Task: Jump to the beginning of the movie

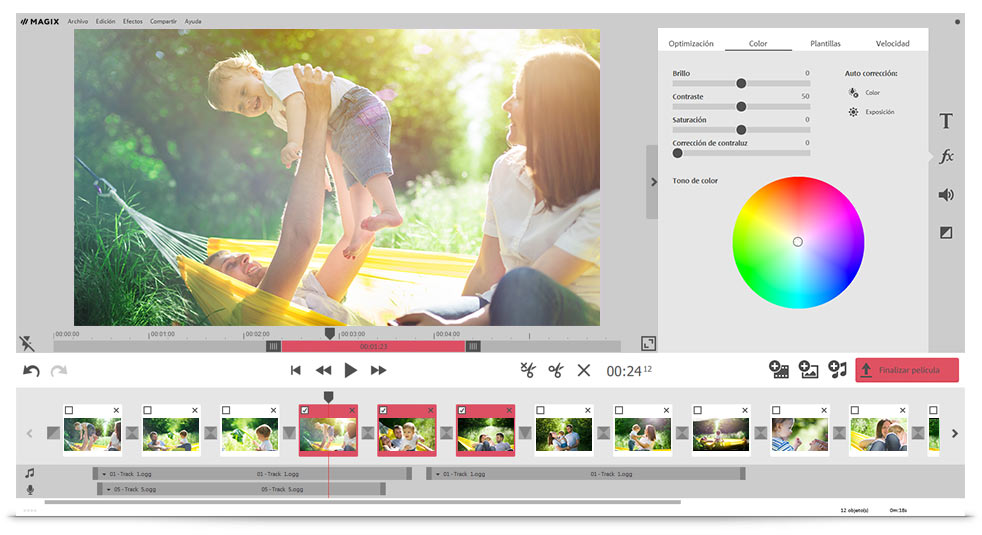Action: [x=296, y=370]
